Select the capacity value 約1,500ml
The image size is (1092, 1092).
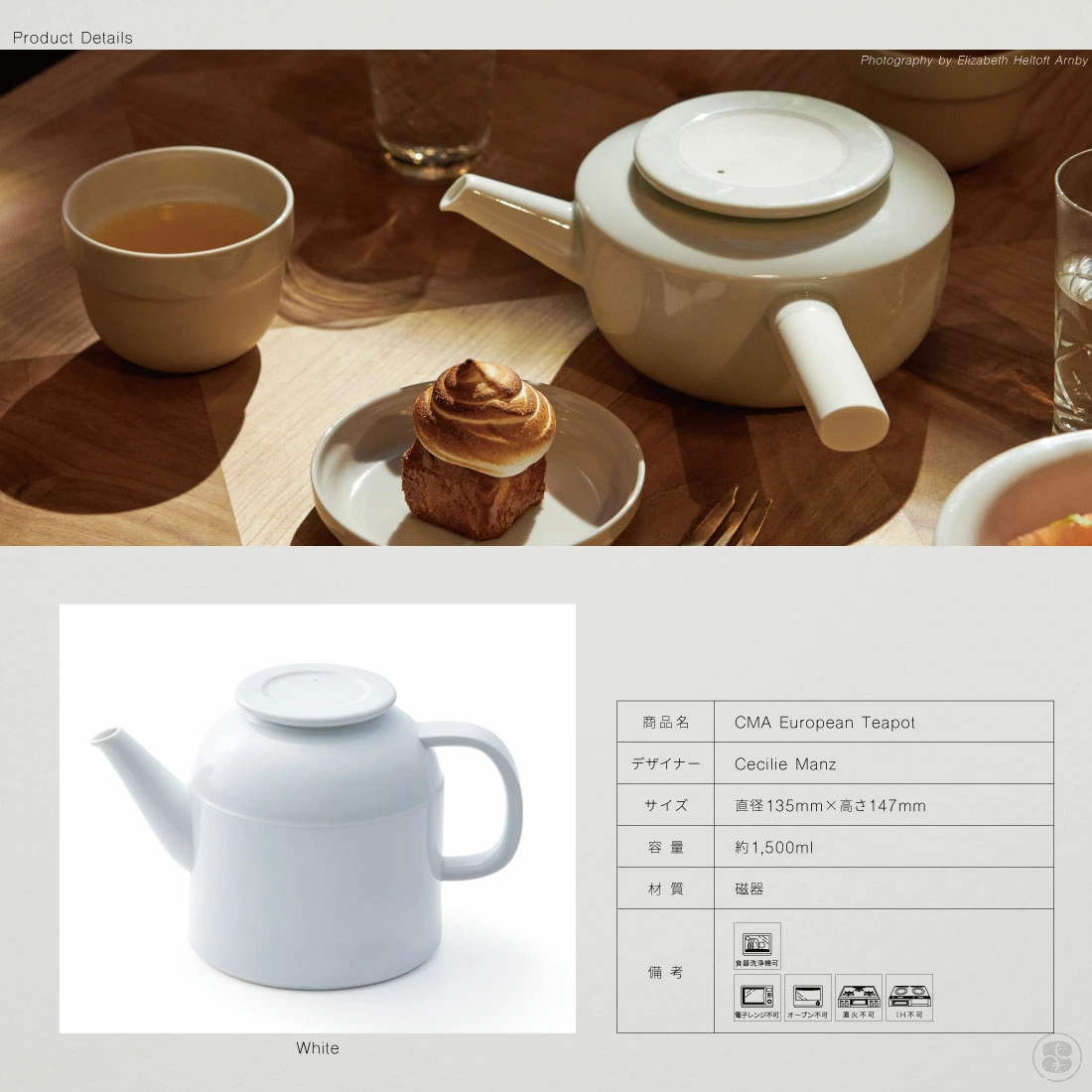[773, 848]
